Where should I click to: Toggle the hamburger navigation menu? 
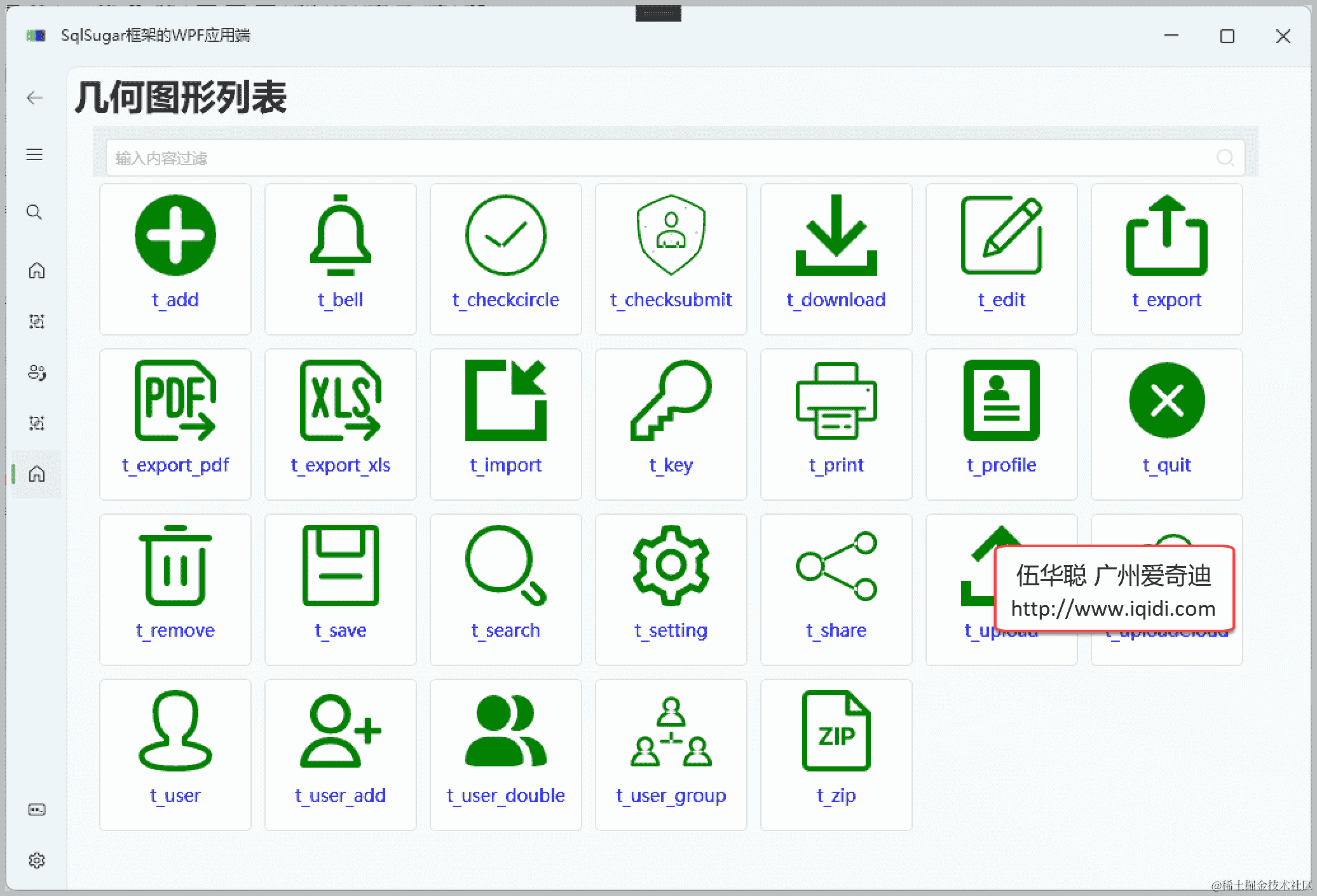click(x=35, y=154)
